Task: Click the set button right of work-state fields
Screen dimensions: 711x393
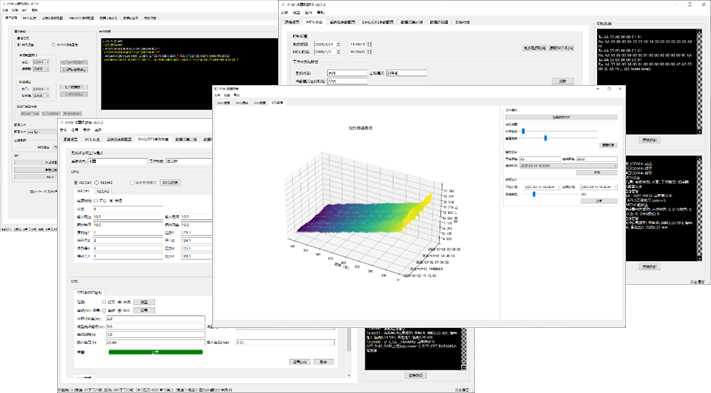Action: tap(563, 81)
